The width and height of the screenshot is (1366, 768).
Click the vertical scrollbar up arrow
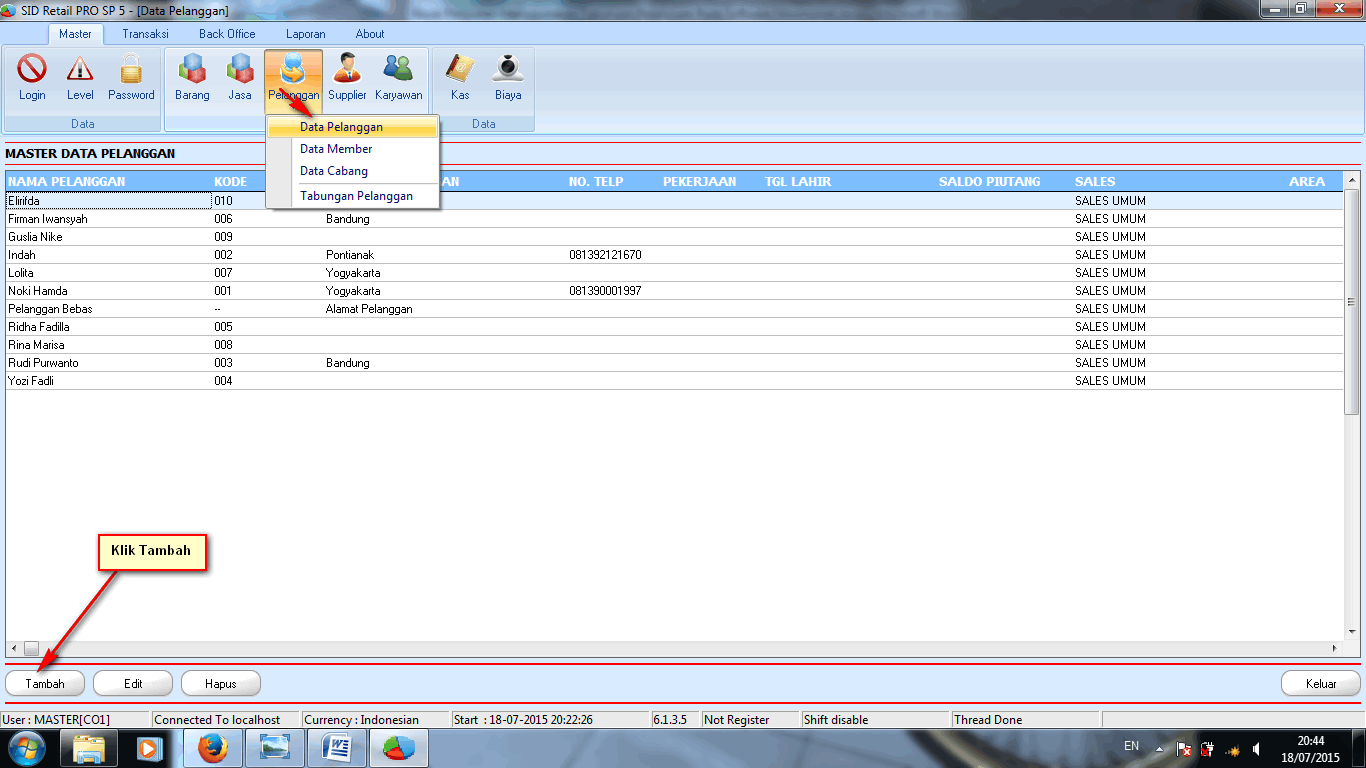click(1352, 181)
